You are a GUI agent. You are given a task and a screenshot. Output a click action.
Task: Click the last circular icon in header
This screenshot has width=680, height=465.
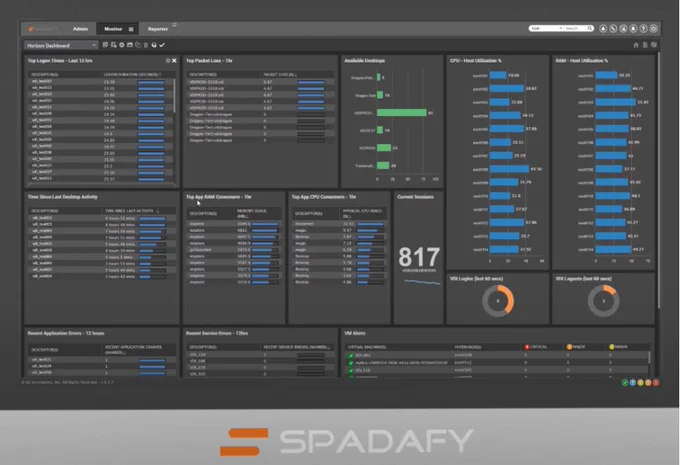[654, 29]
